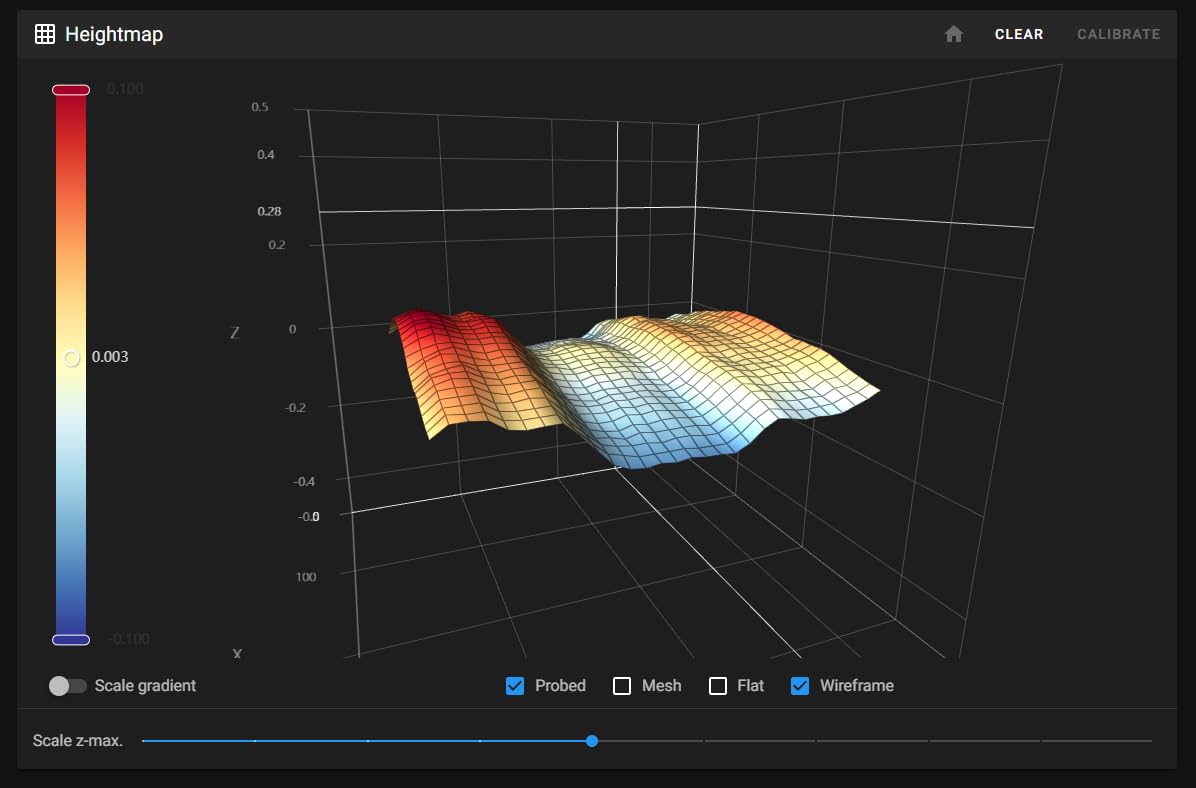Click the Scale z-max. label

pos(78,741)
